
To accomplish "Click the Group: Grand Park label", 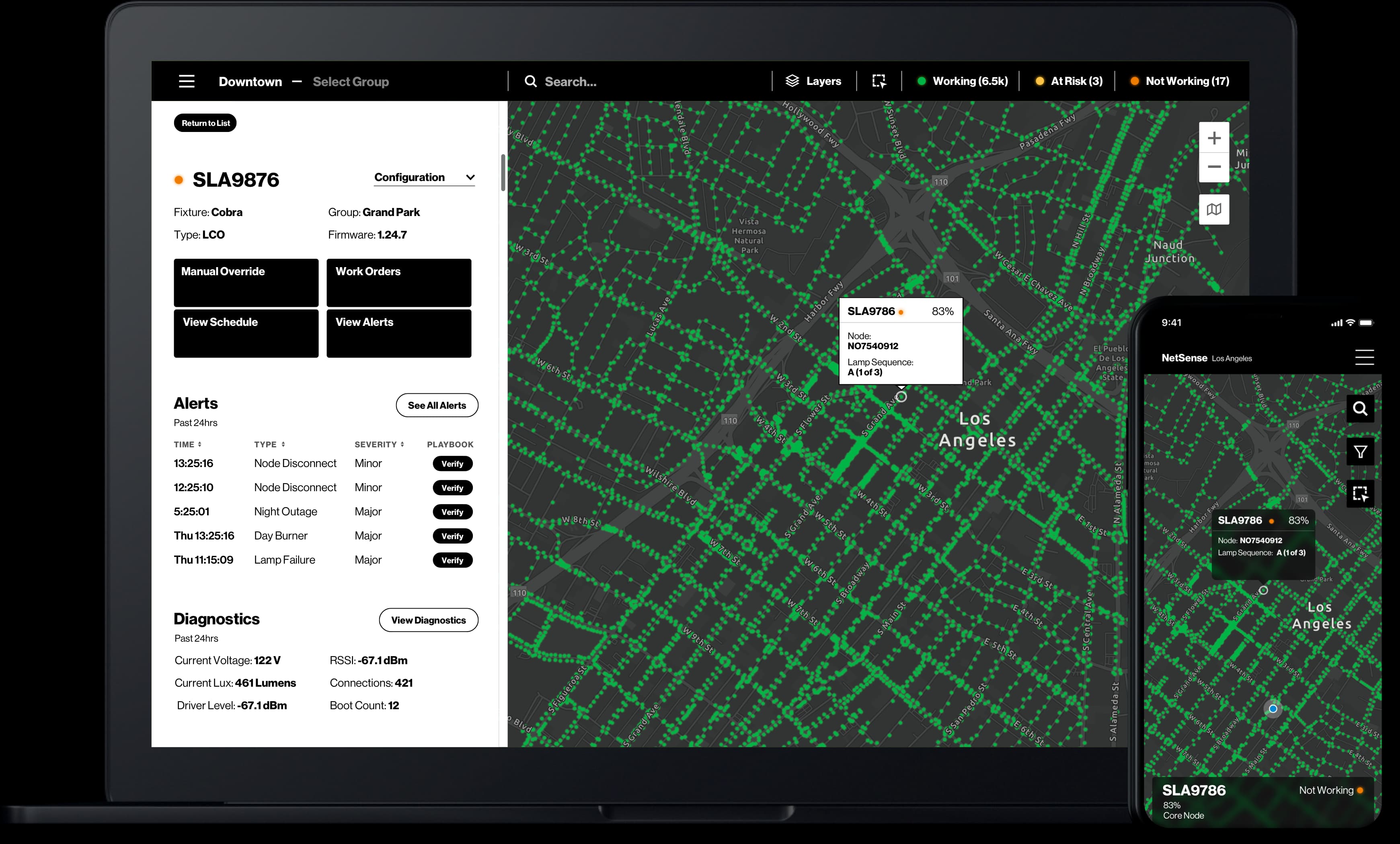I will tap(374, 212).
